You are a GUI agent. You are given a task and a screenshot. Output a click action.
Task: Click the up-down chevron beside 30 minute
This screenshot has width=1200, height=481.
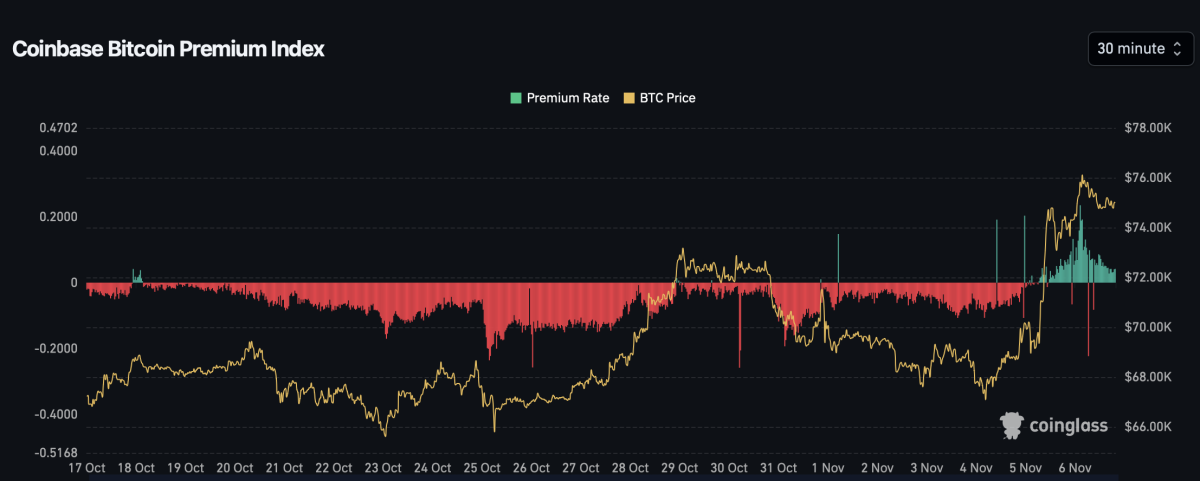click(1176, 48)
